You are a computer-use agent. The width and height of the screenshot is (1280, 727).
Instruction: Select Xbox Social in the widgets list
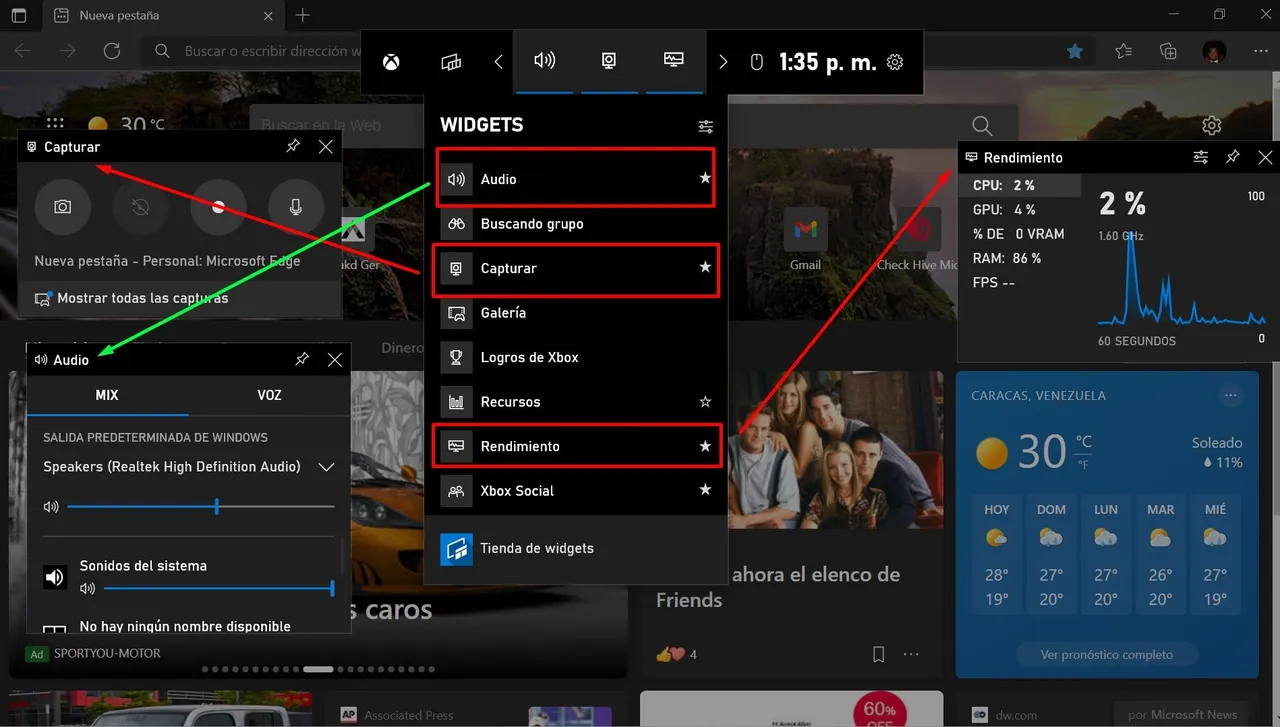(x=576, y=491)
